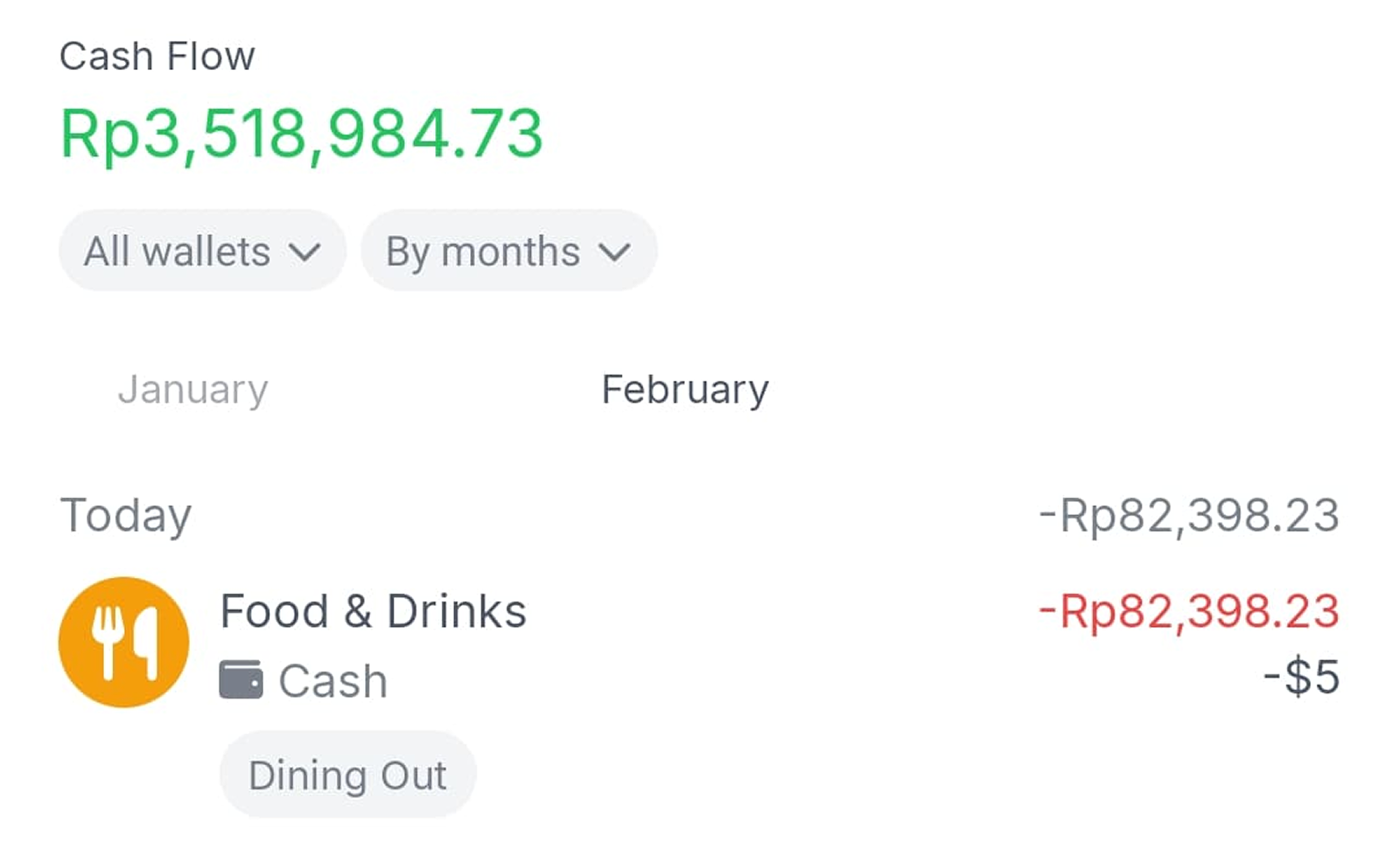The height and width of the screenshot is (867, 1400).
Task: Click the red -Rp82,398.23 transaction amount
Action: tap(1189, 611)
